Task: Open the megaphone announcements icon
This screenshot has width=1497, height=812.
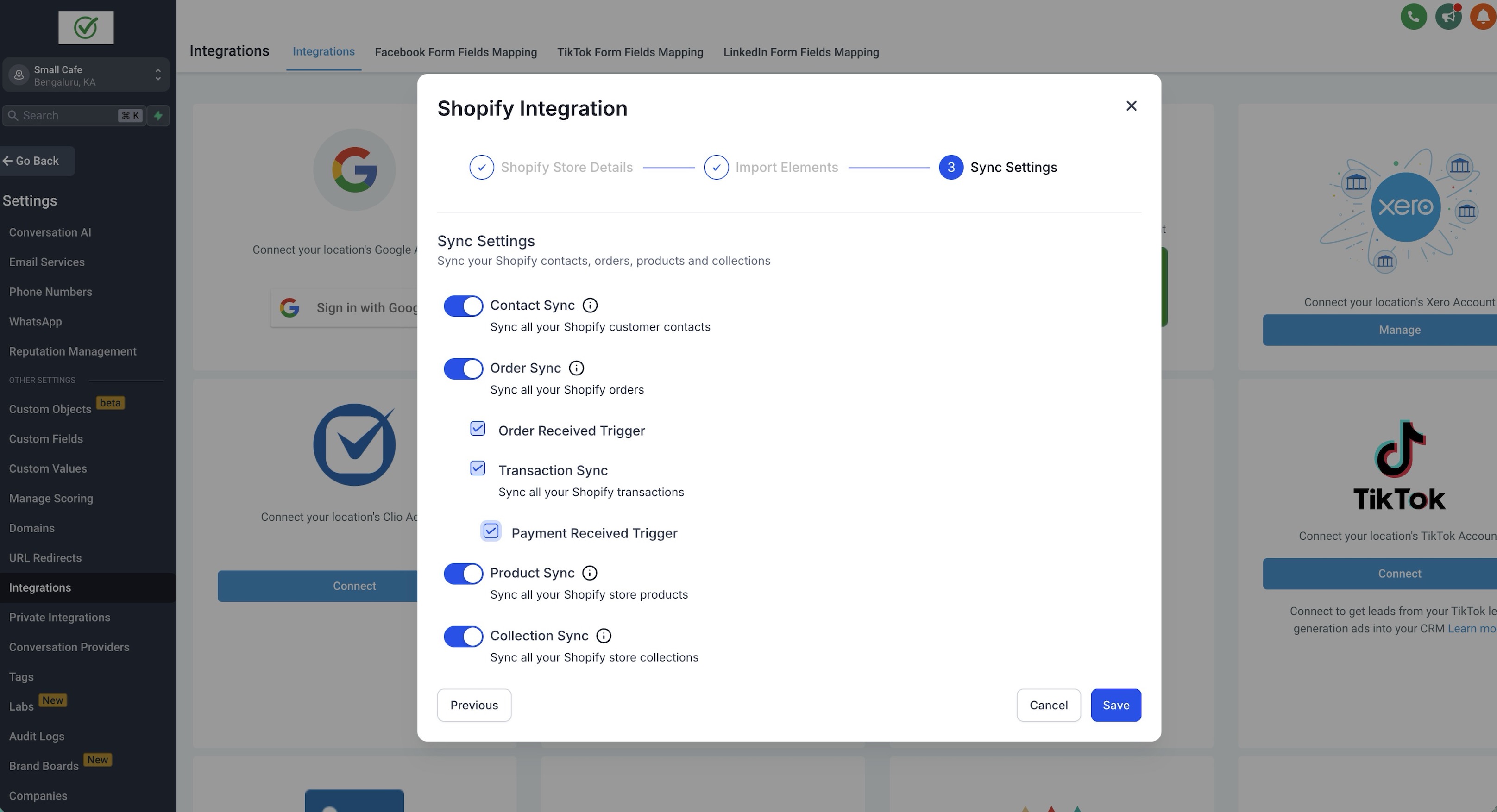Action: (x=1448, y=16)
